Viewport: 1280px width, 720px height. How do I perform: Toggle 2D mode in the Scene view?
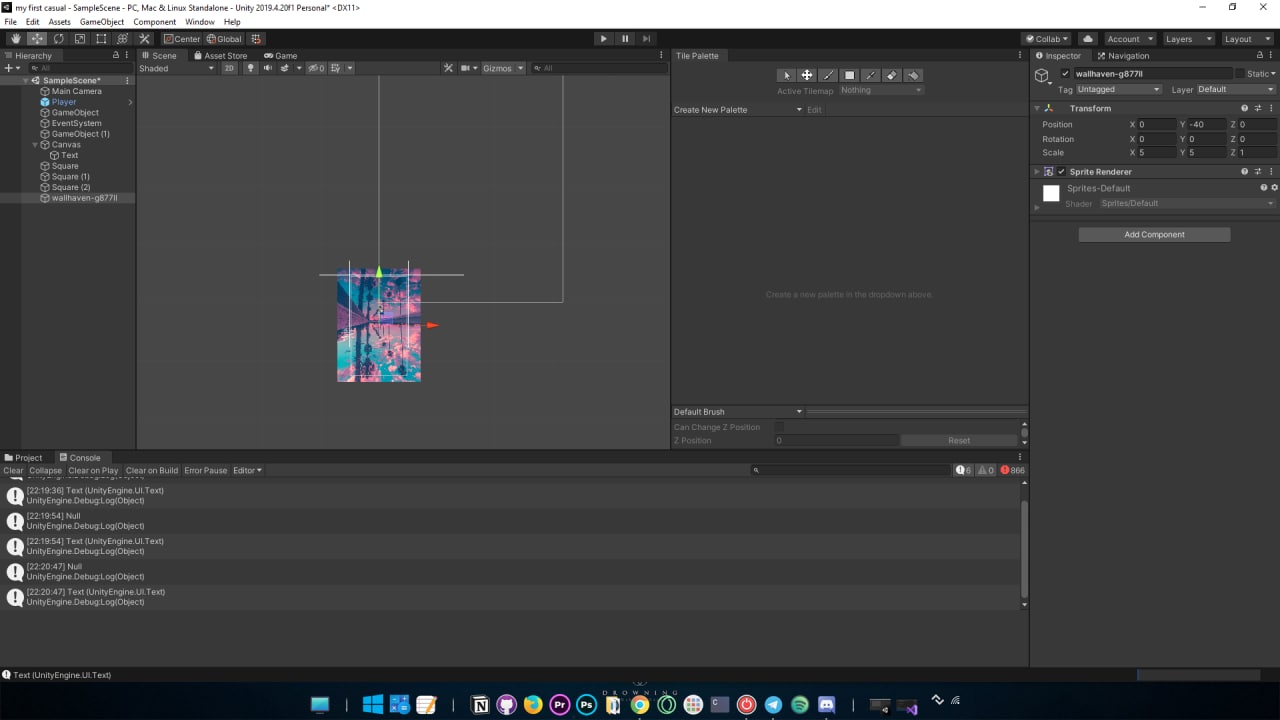click(229, 68)
